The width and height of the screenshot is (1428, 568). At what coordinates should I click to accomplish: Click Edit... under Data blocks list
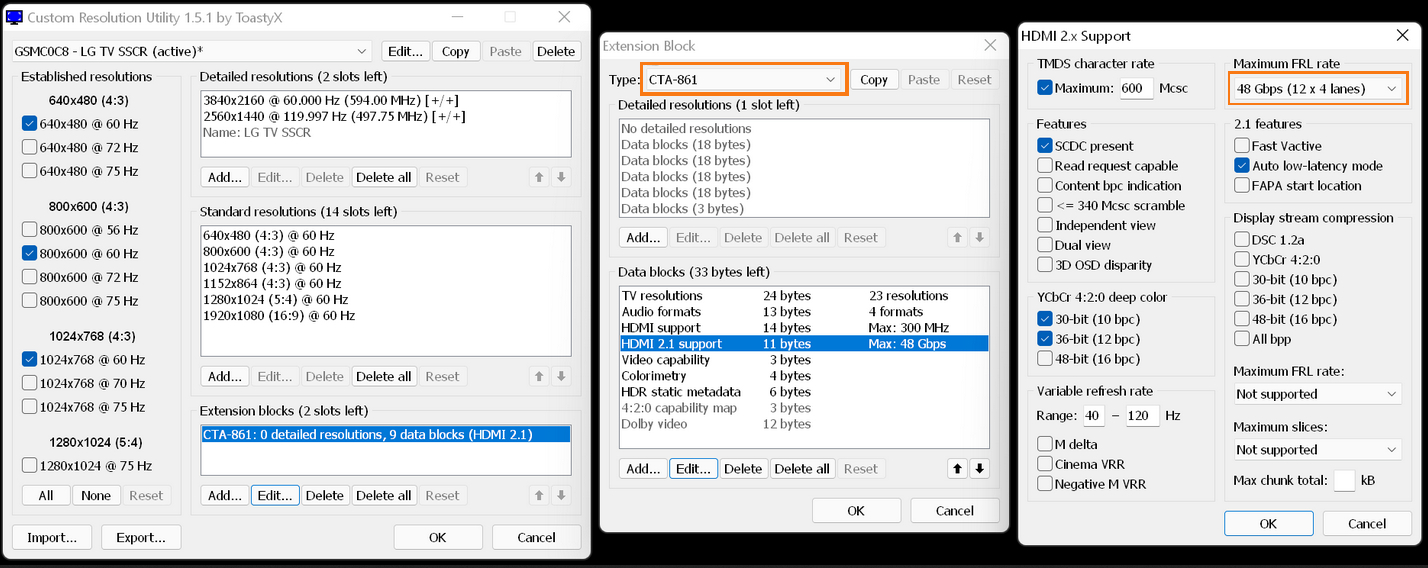(693, 468)
